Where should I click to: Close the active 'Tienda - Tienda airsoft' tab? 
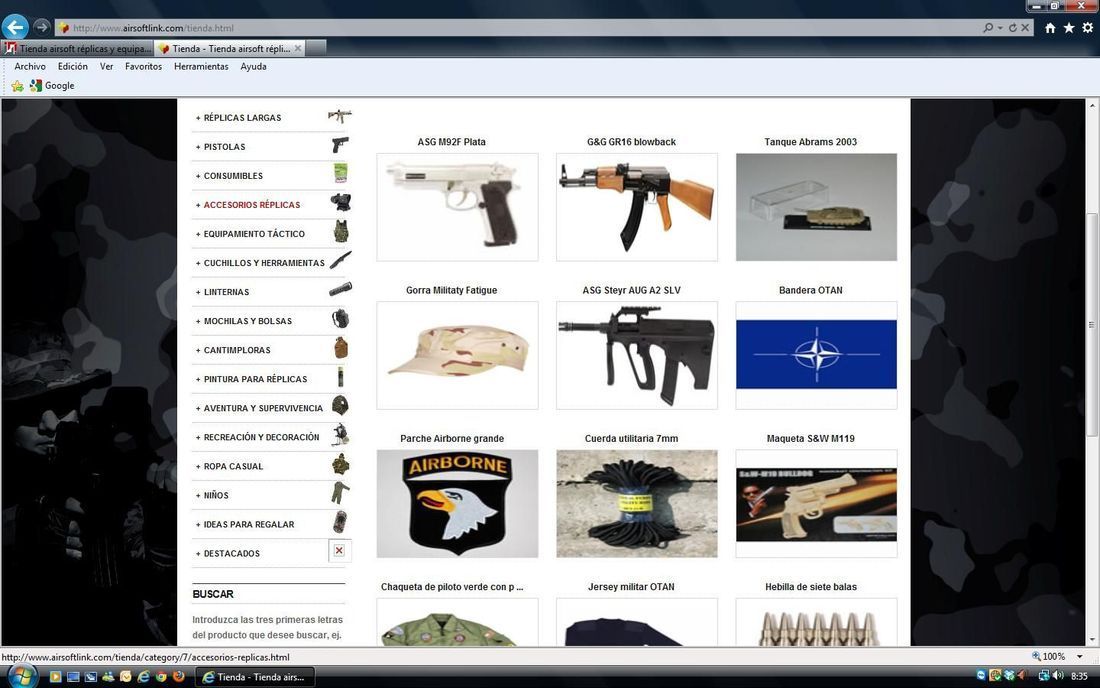[298, 48]
